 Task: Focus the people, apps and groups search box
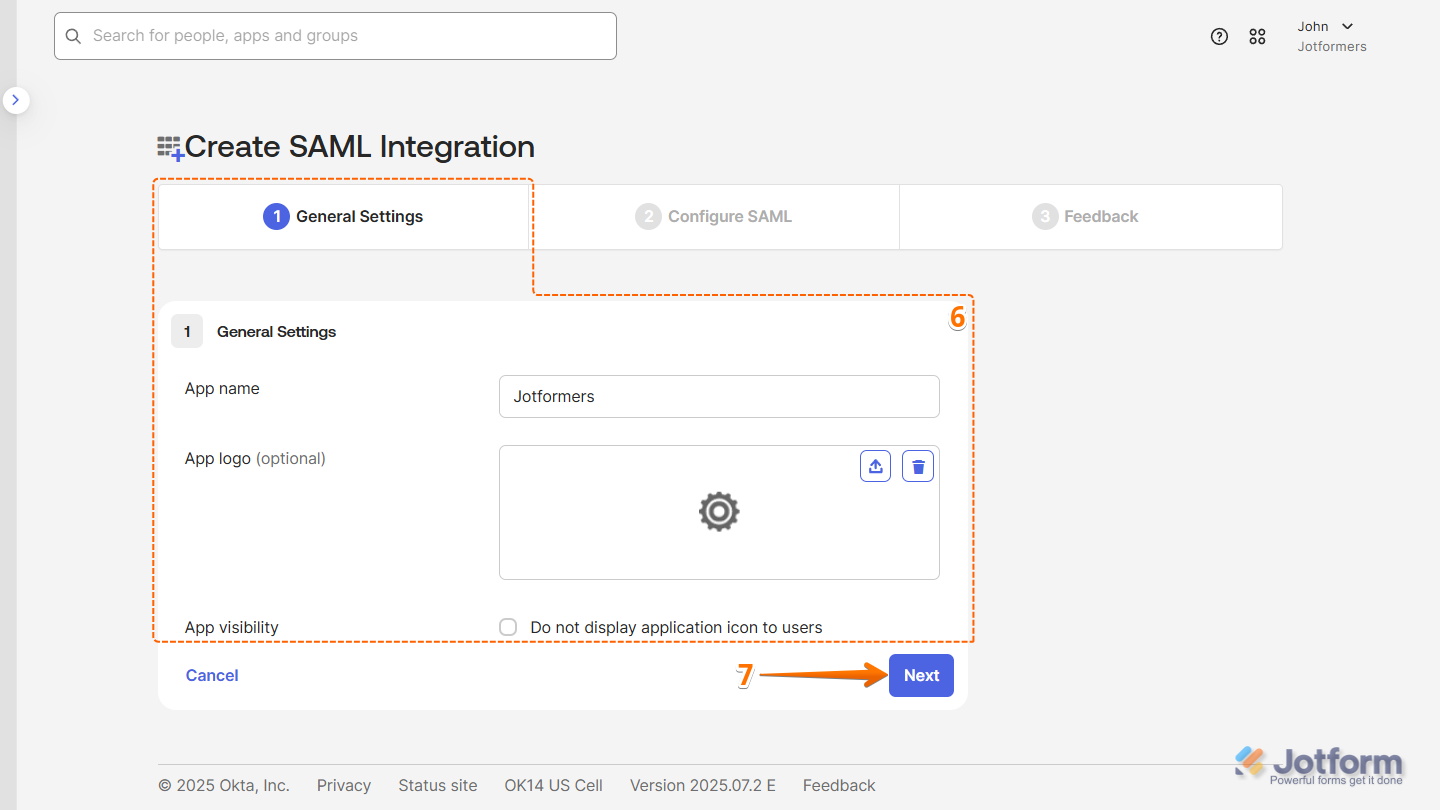(335, 36)
